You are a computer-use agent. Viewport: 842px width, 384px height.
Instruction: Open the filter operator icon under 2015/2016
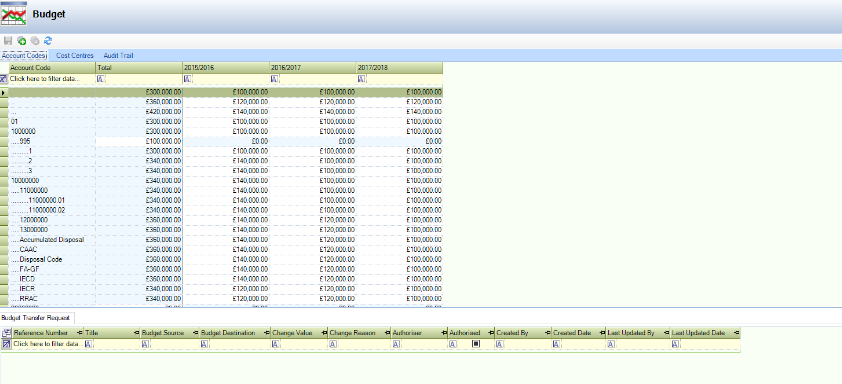[188, 78]
